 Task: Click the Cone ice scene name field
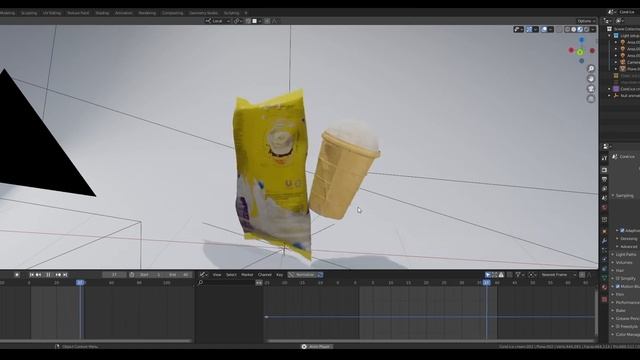627,12
